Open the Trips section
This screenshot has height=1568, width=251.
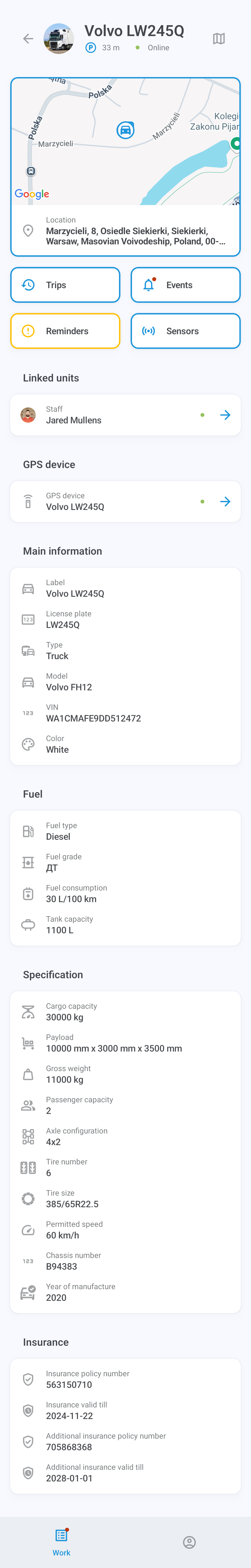pos(65,285)
